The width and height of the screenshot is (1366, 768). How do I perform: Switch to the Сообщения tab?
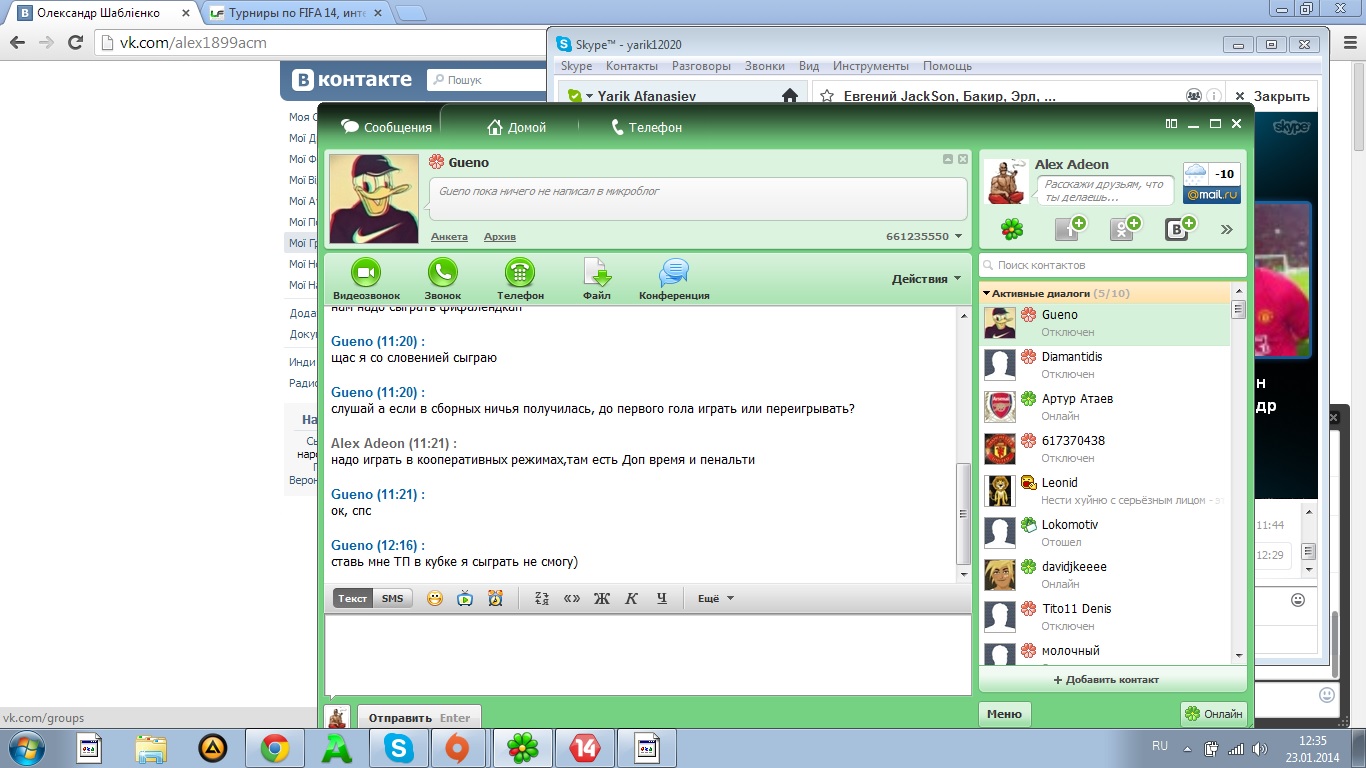(x=386, y=127)
